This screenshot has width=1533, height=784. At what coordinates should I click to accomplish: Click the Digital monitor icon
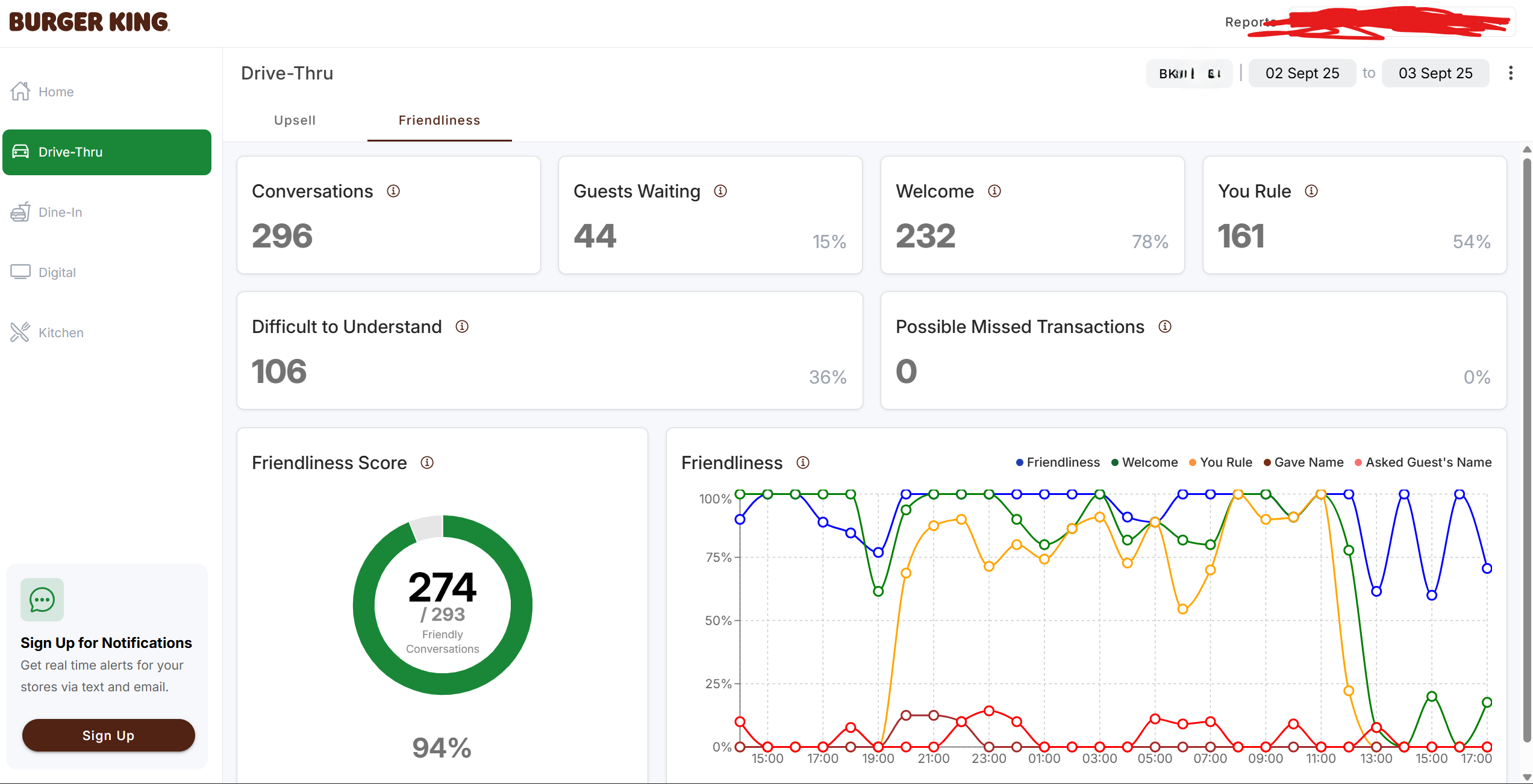pos(20,272)
